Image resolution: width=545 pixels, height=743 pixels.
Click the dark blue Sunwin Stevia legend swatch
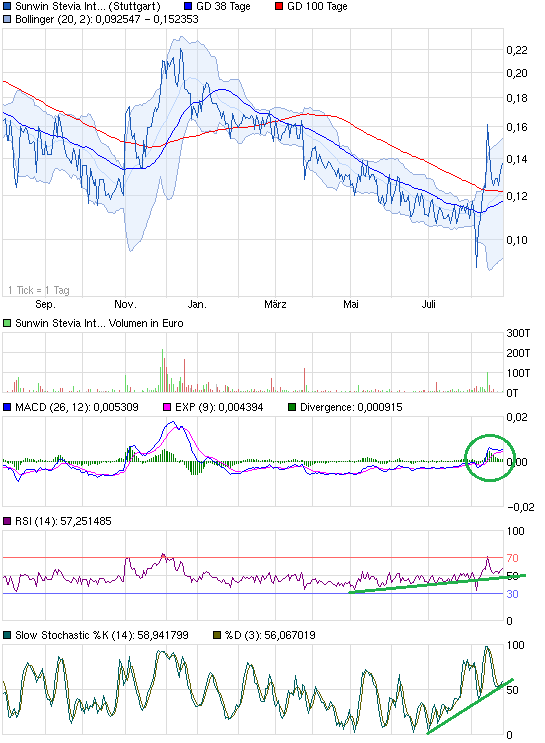7,6
